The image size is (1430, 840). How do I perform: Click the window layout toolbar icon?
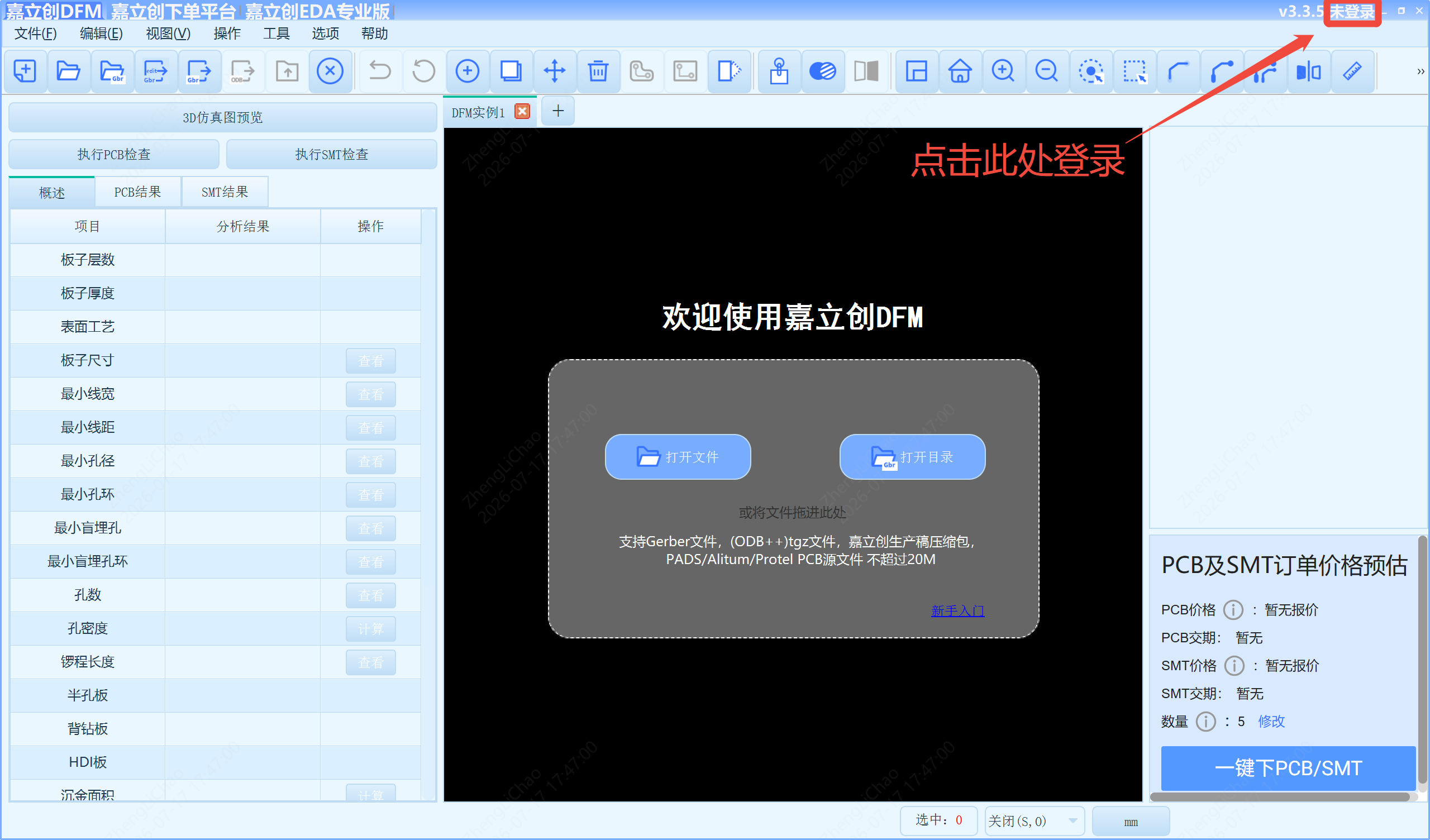pyautogui.click(x=917, y=71)
